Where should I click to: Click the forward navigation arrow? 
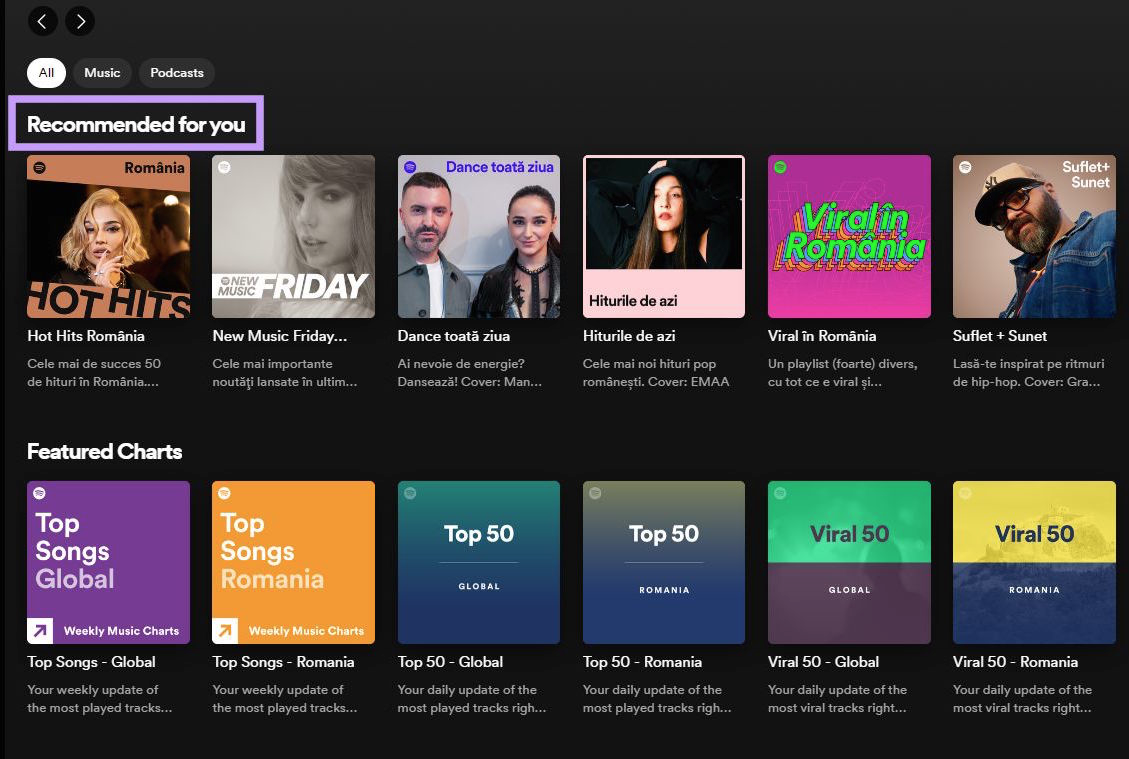tap(80, 21)
